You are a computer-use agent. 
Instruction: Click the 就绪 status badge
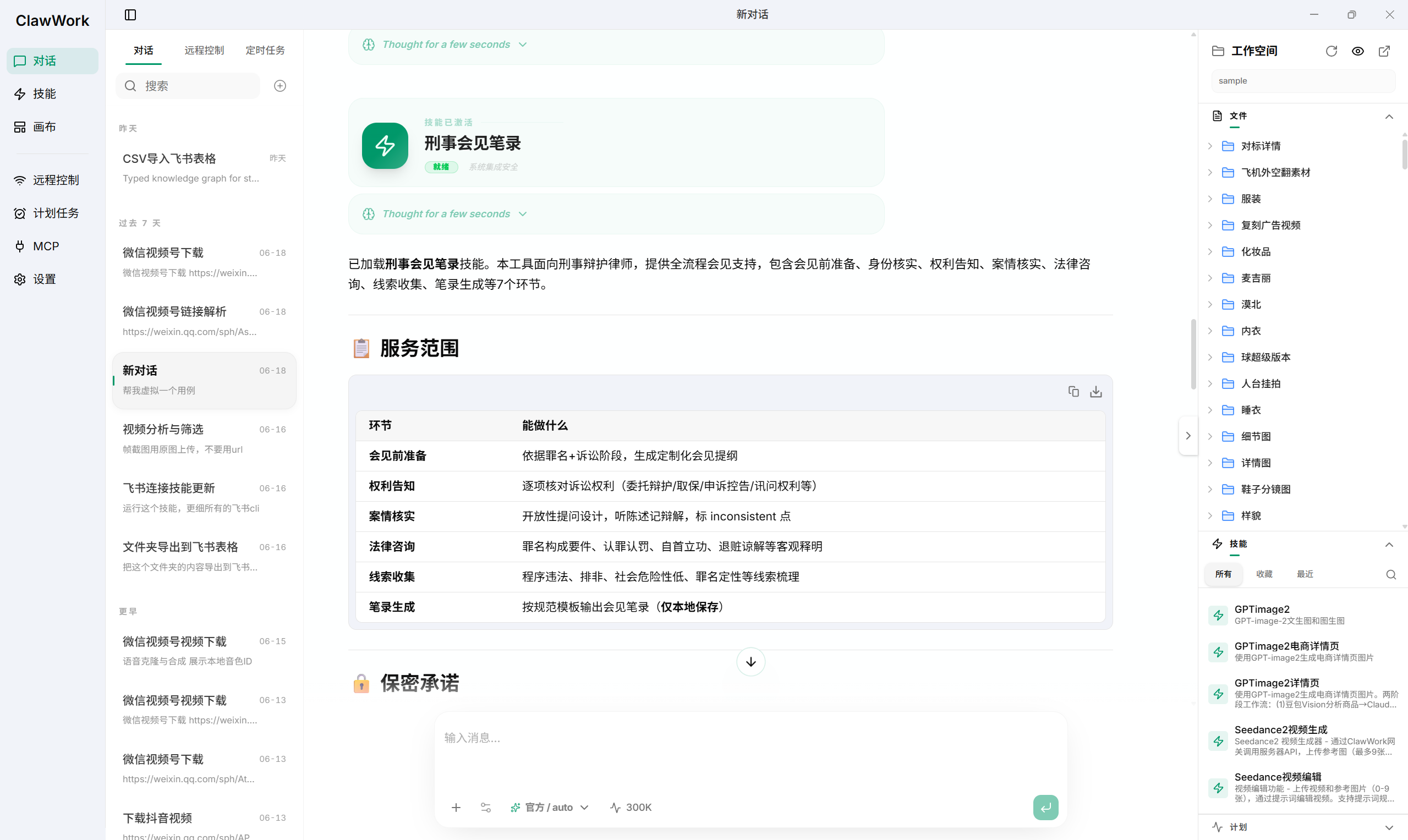click(441, 167)
